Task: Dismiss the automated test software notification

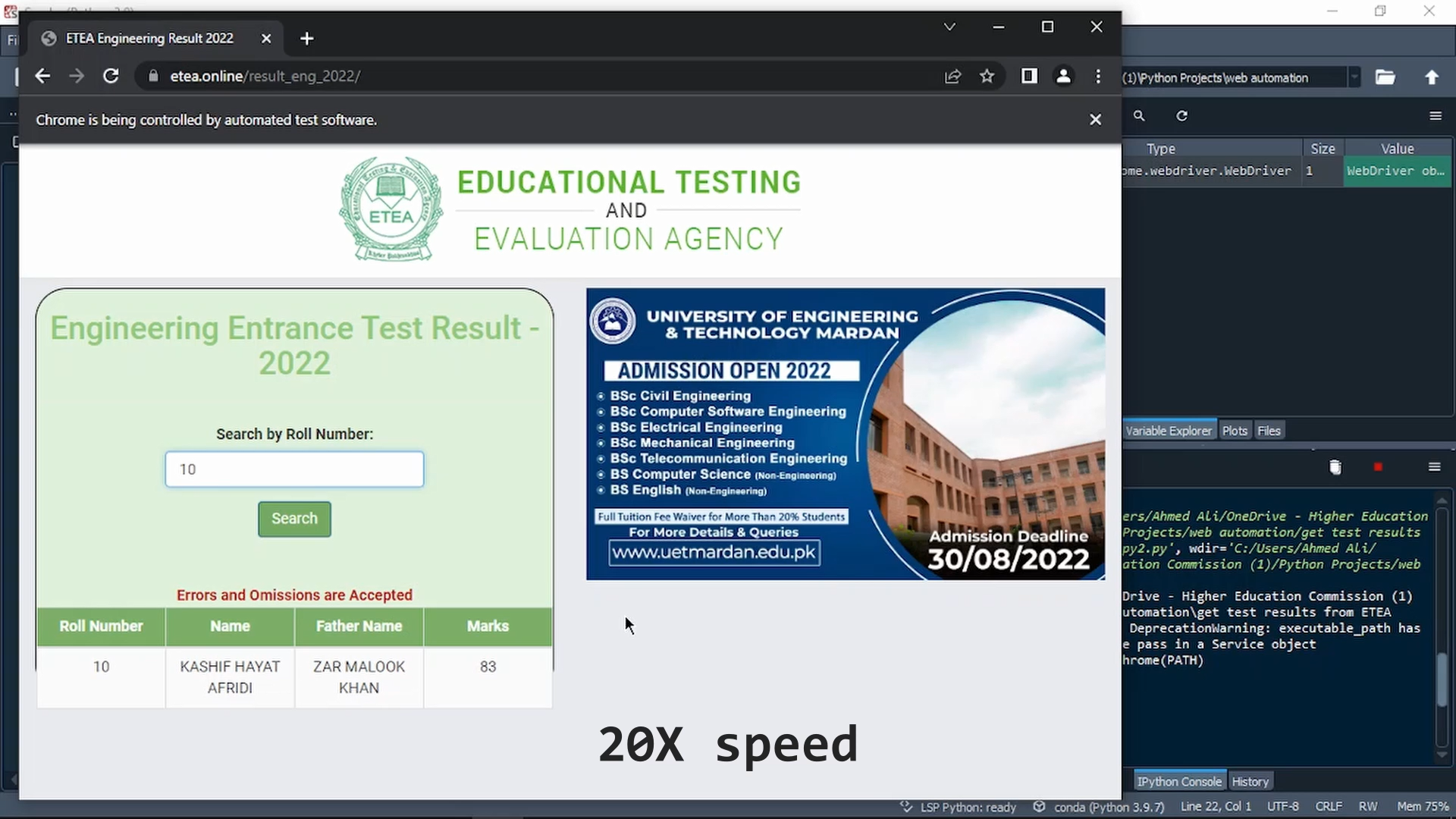Action: (x=1095, y=120)
